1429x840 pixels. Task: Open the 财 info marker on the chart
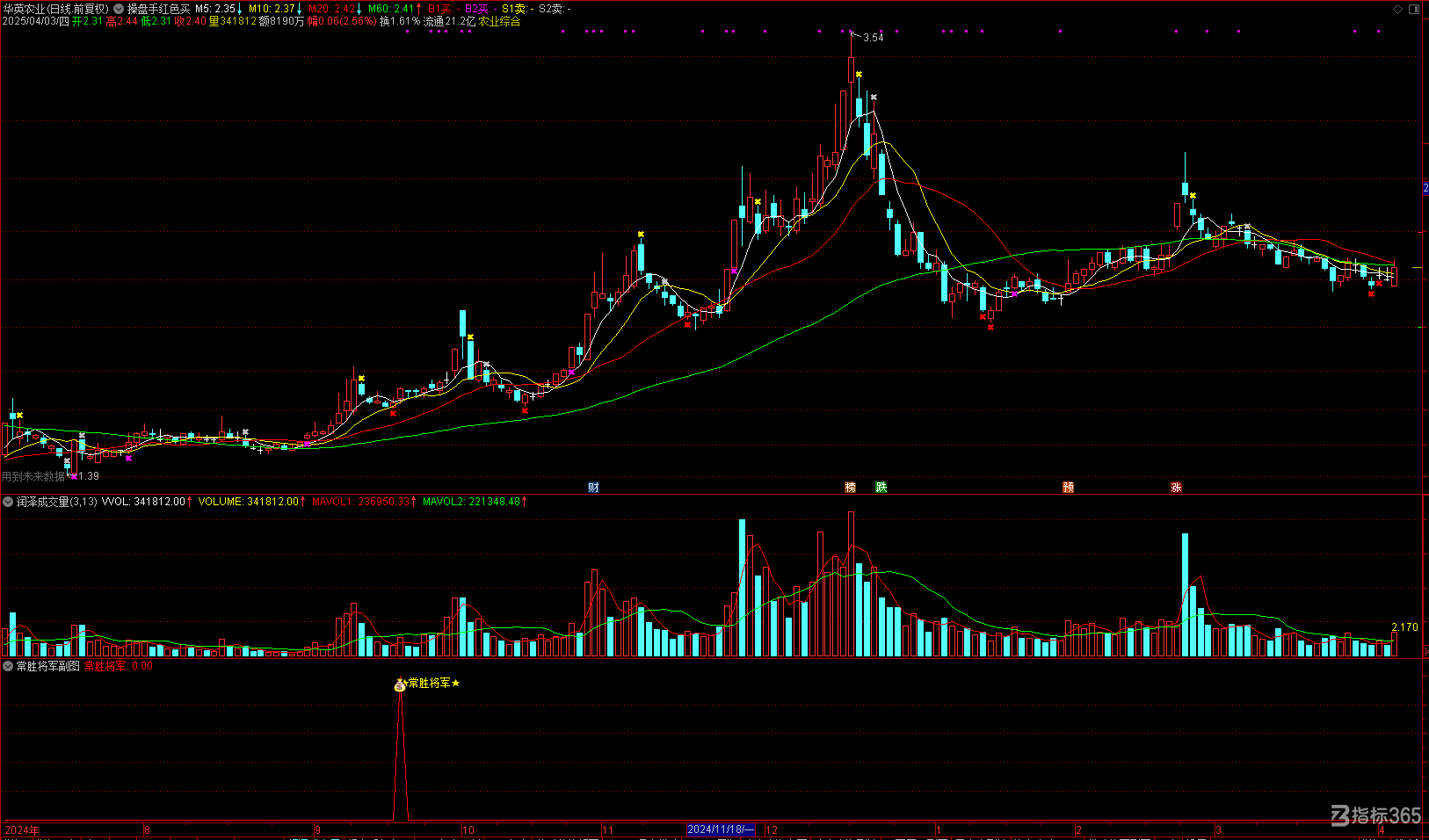[x=593, y=487]
